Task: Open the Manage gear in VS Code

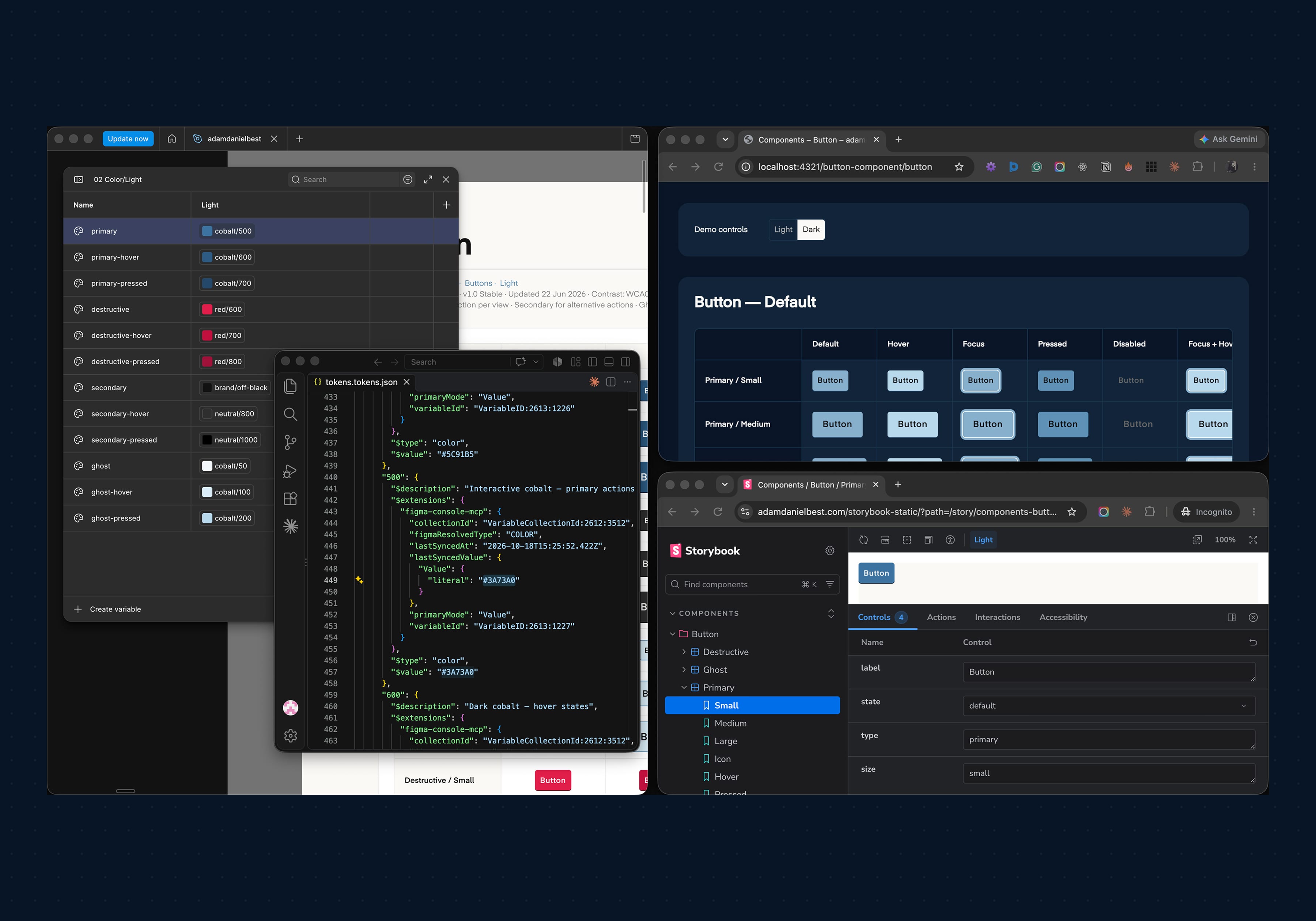Action: 291,735
